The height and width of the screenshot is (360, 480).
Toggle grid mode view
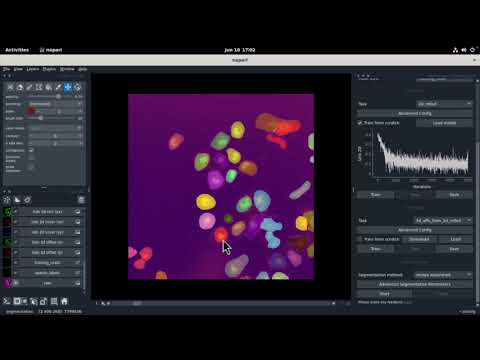point(54,301)
